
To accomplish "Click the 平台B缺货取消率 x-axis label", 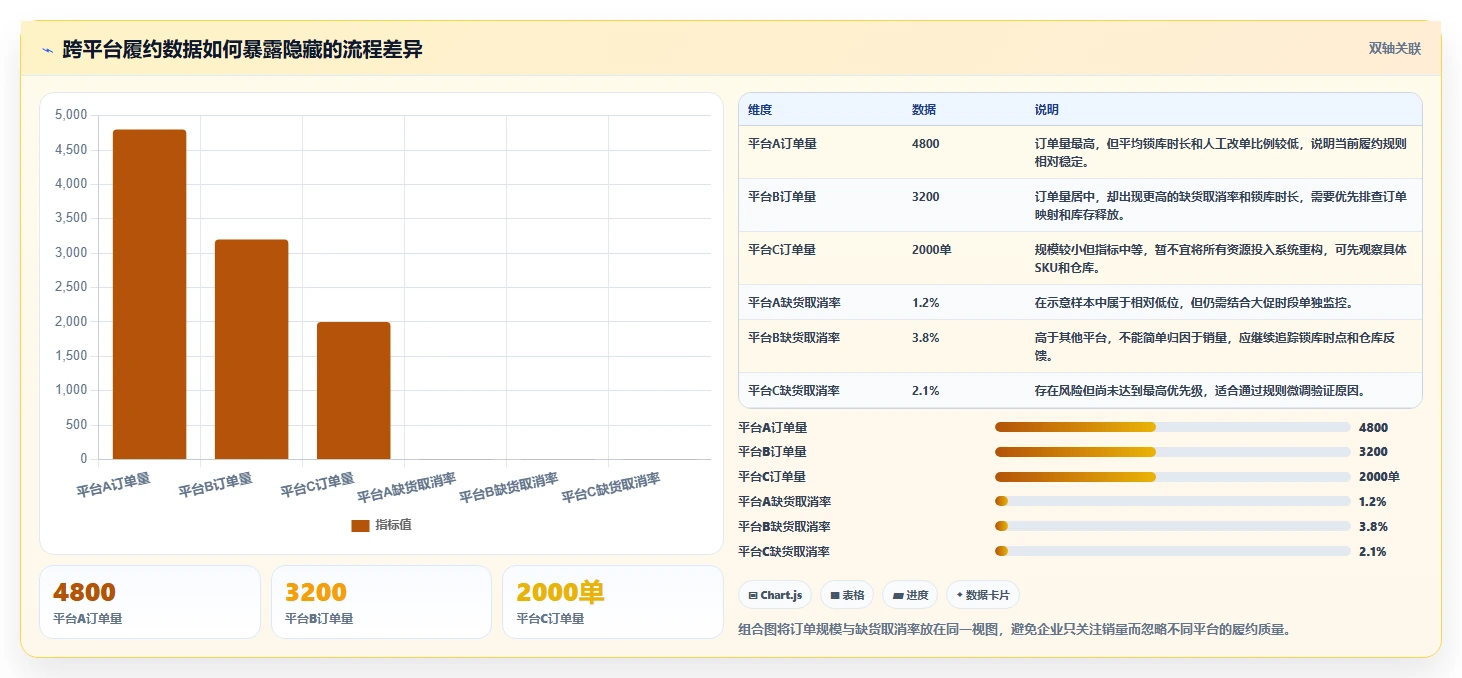I will [509, 488].
